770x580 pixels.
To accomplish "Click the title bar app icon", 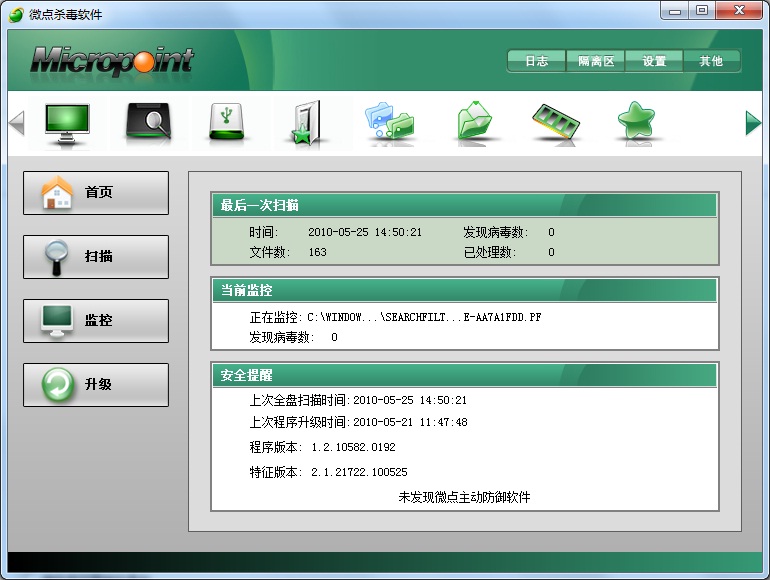I will (x=16, y=15).
